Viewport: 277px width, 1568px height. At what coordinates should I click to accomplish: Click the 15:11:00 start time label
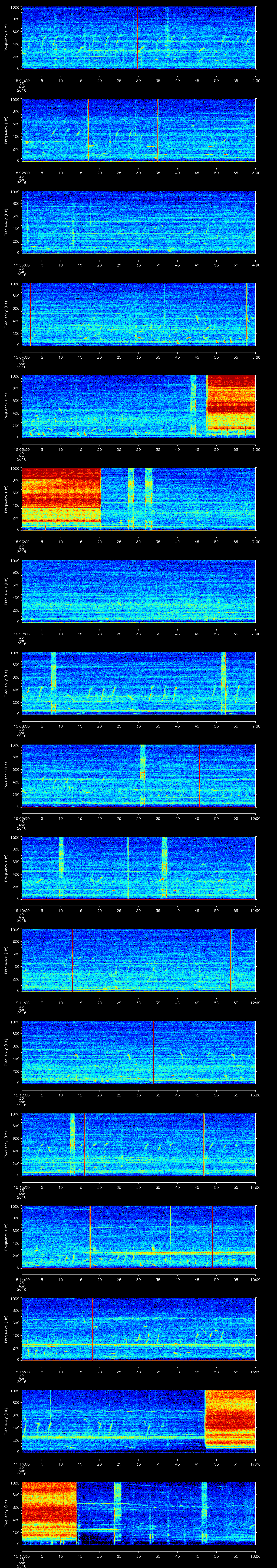tap(21, 1003)
